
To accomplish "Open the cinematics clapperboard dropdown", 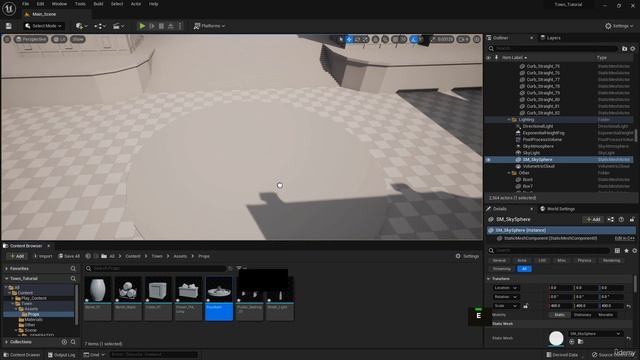I will pos(119,26).
